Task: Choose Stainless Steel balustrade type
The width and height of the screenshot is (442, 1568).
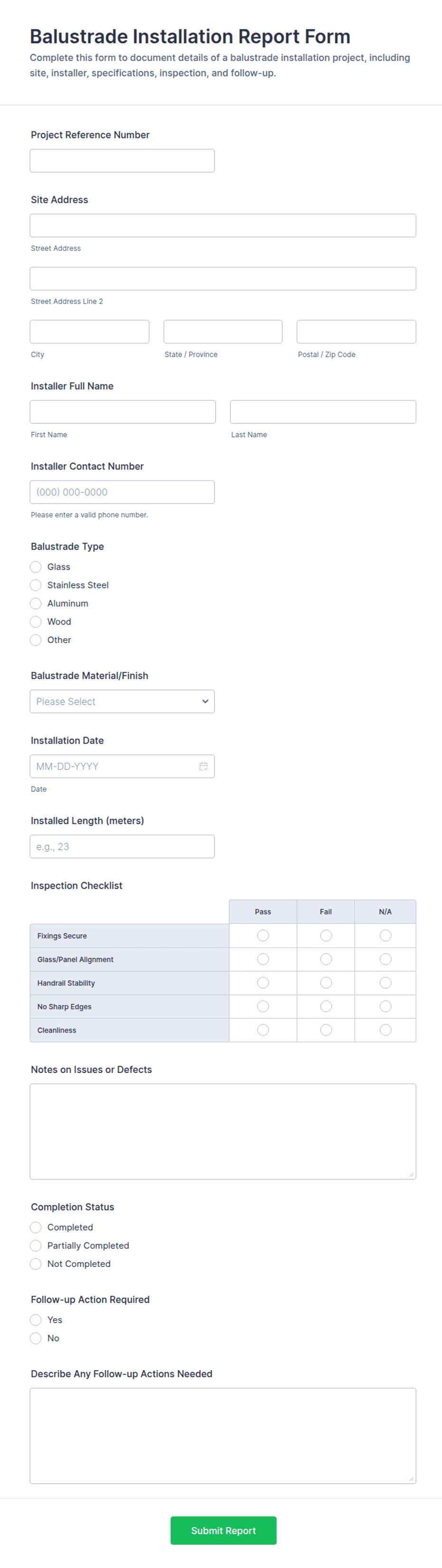Action: coord(36,585)
